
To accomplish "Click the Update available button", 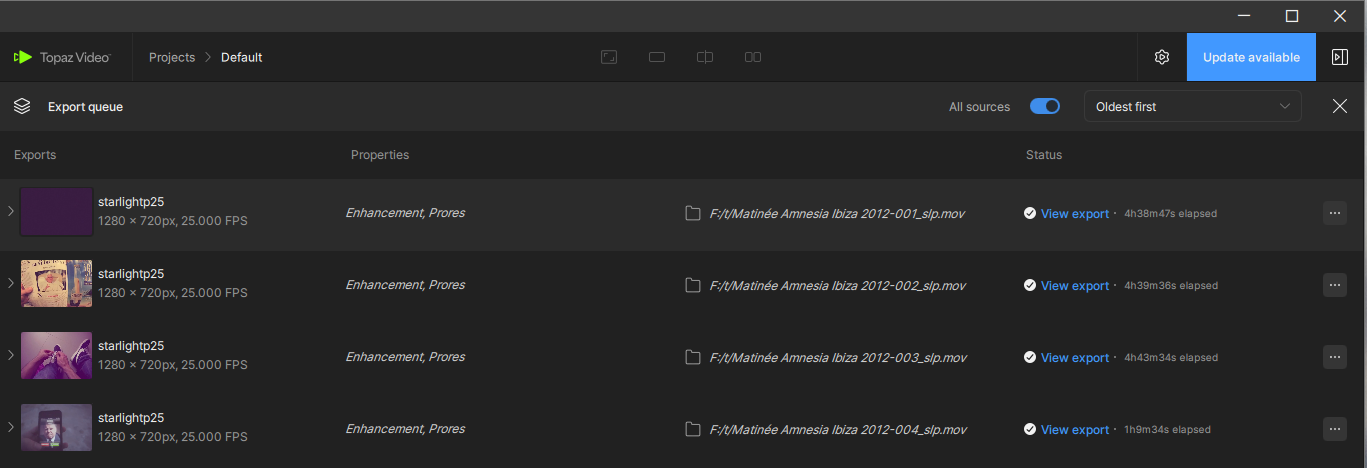I will tap(1251, 57).
